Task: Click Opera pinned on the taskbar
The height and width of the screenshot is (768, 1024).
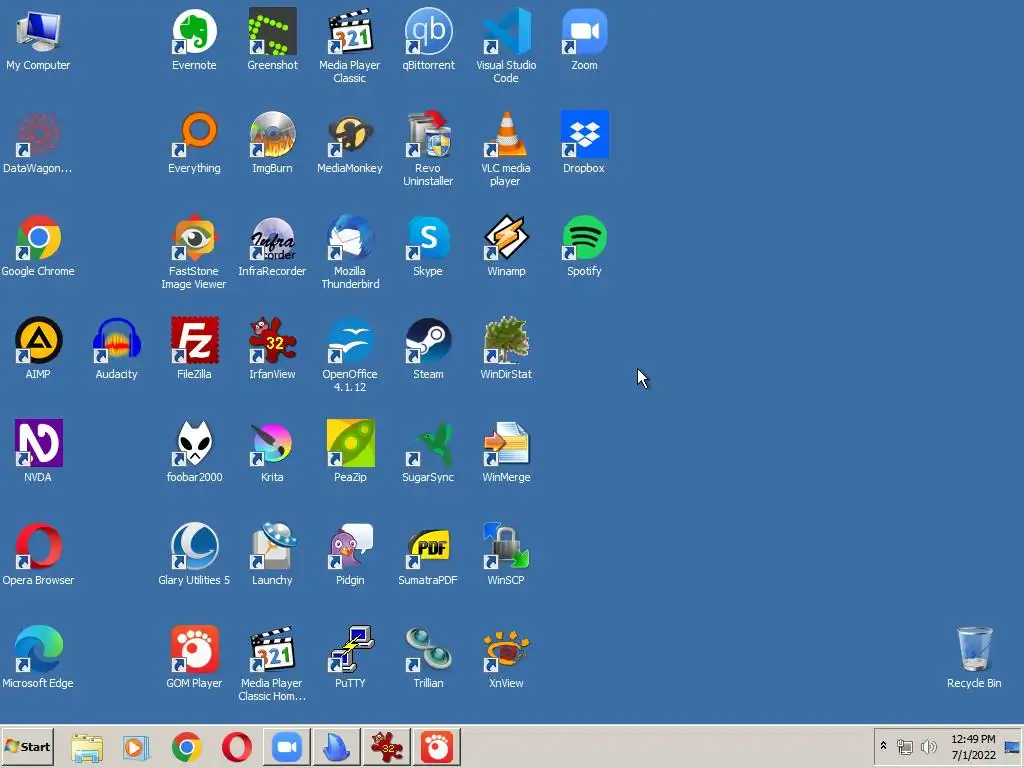Action: pos(236,747)
